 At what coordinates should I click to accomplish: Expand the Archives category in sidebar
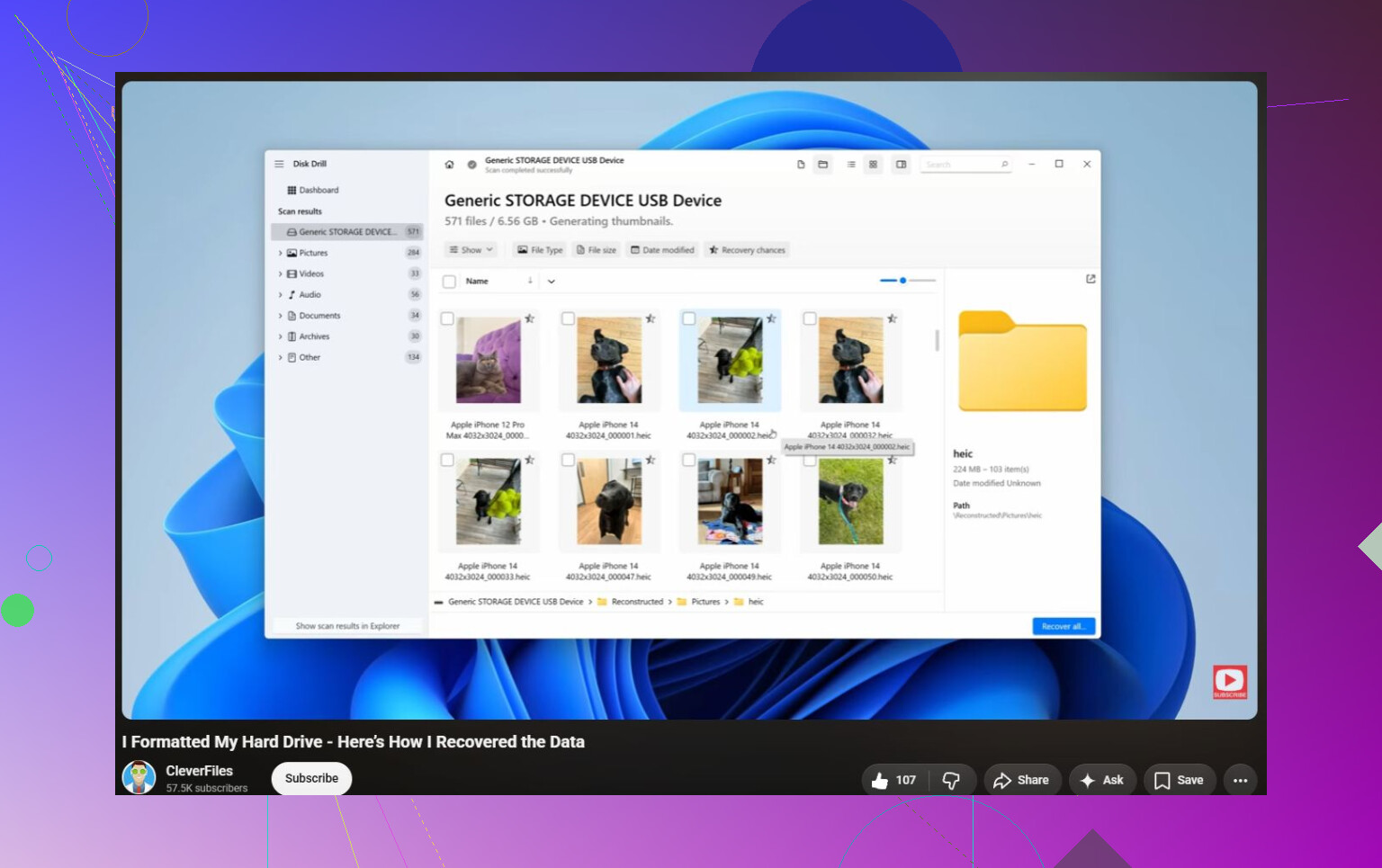280,336
